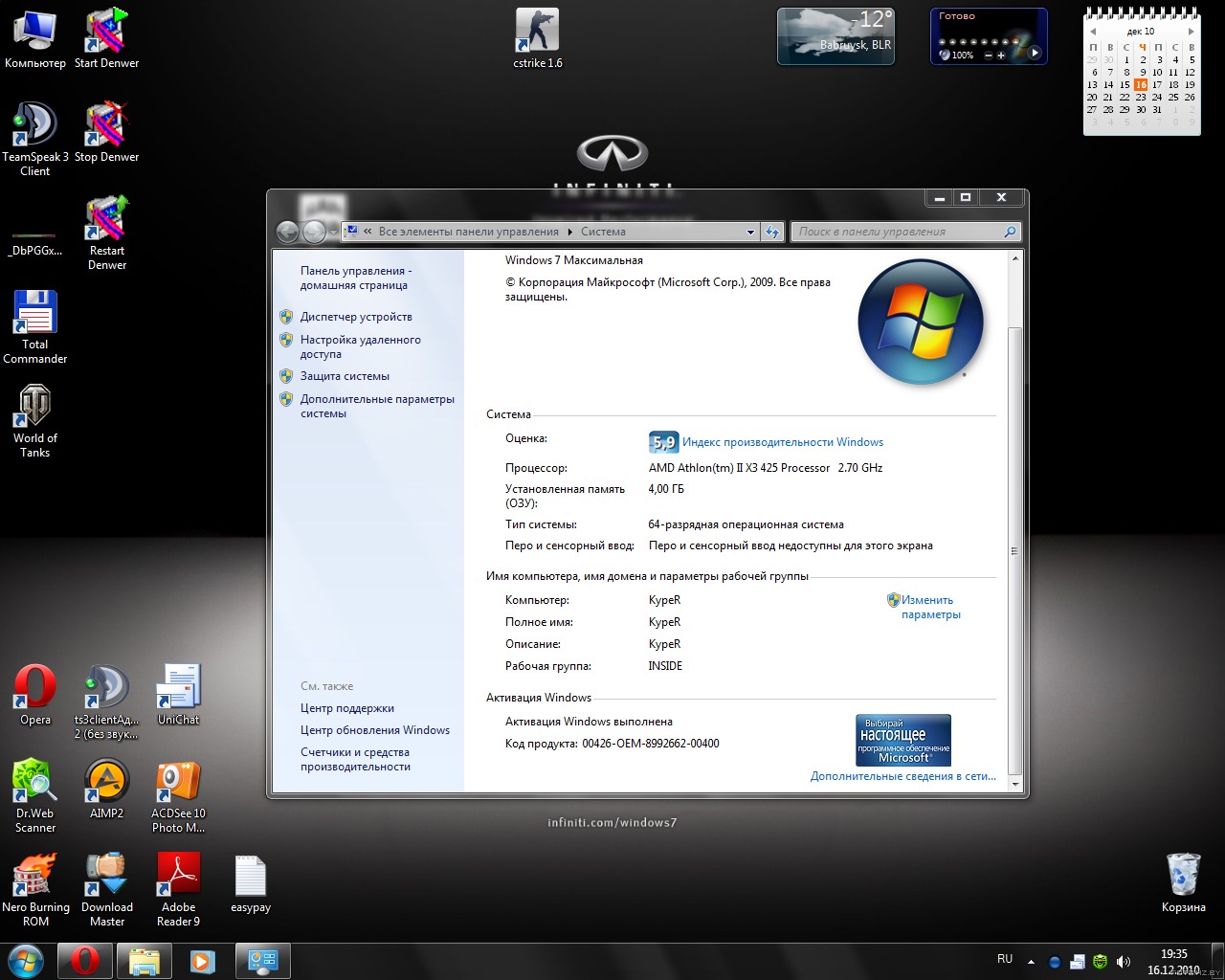Open the Корзина recycle bin
Screen dimensions: 1225x980
(1183, 882)
